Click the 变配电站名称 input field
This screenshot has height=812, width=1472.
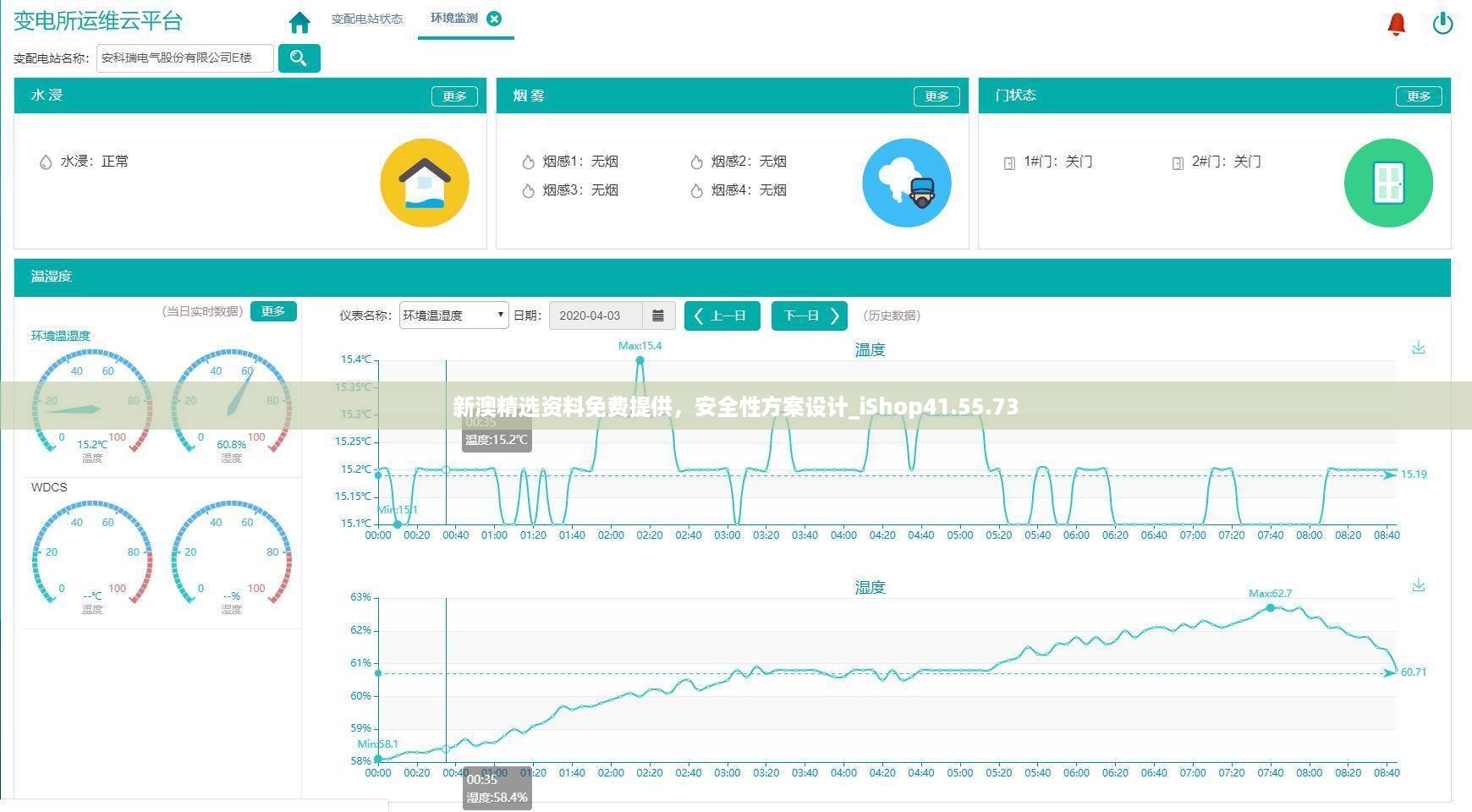tap(184, 58)
